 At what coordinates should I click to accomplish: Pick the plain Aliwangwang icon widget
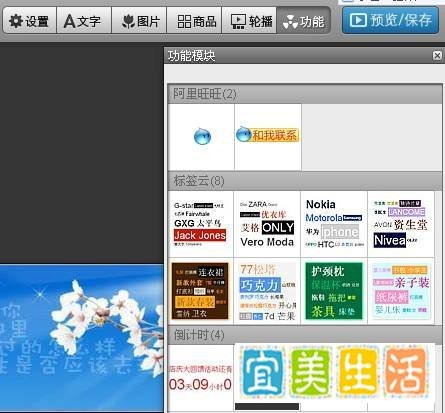202,137
